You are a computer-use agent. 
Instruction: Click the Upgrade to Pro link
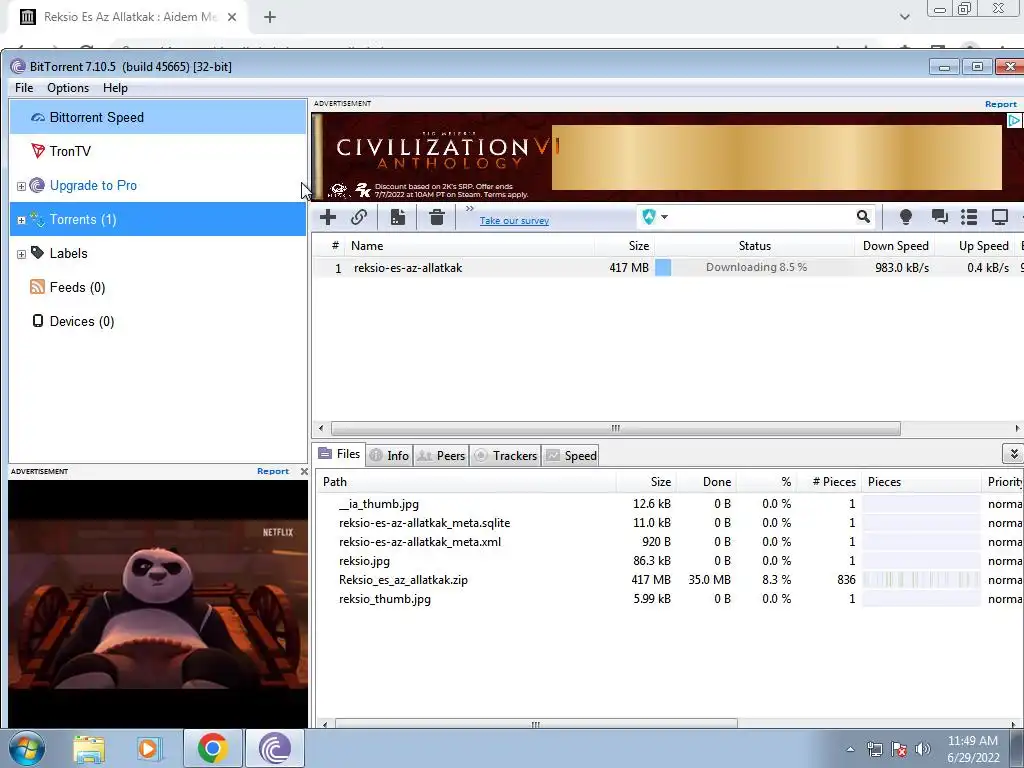pyautogui.click(x=93, y=185)
